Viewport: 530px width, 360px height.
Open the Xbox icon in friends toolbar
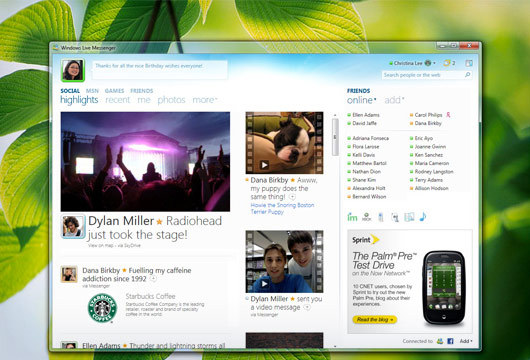click(x=366, y=217)
